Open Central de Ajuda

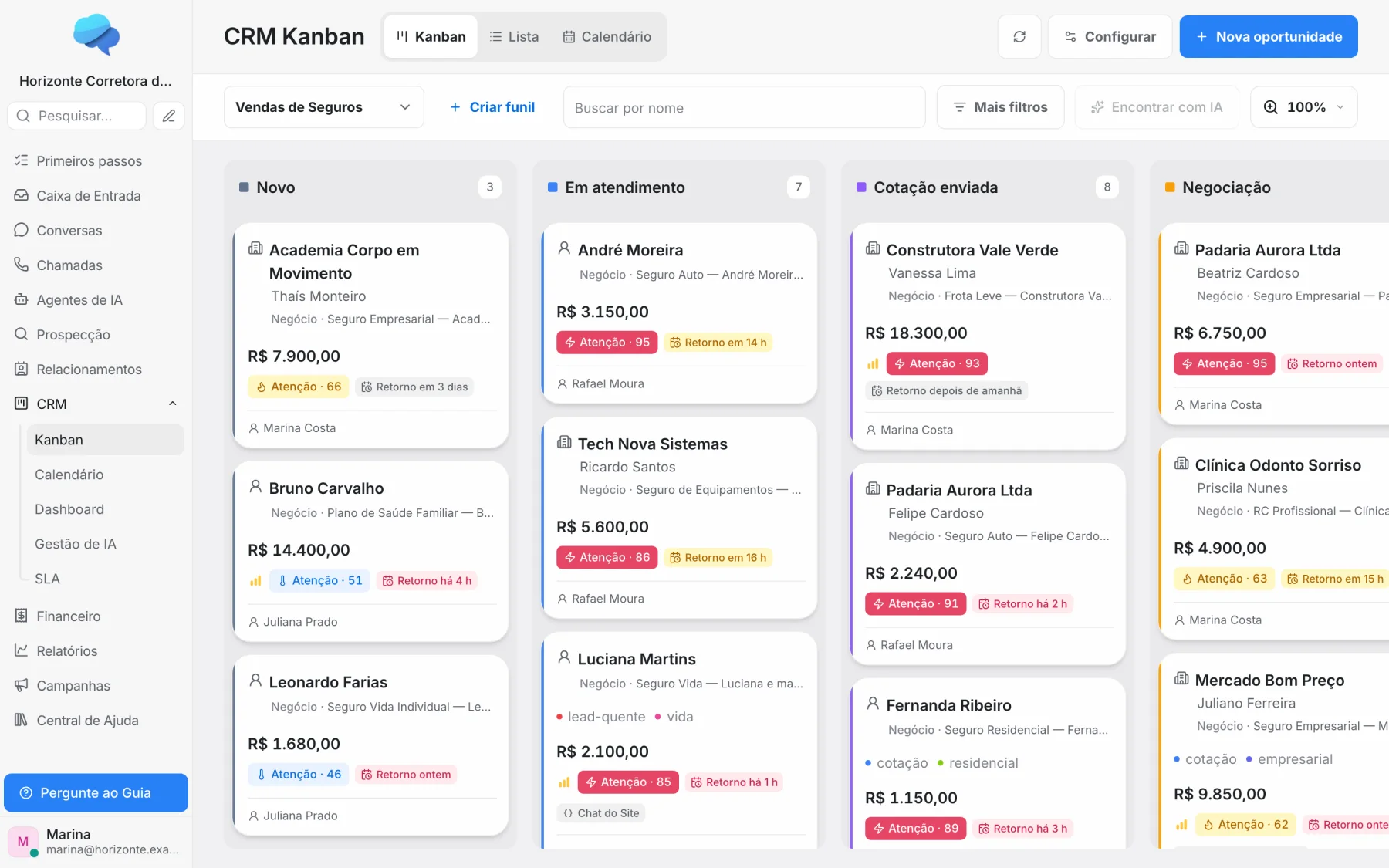point(96,720)
